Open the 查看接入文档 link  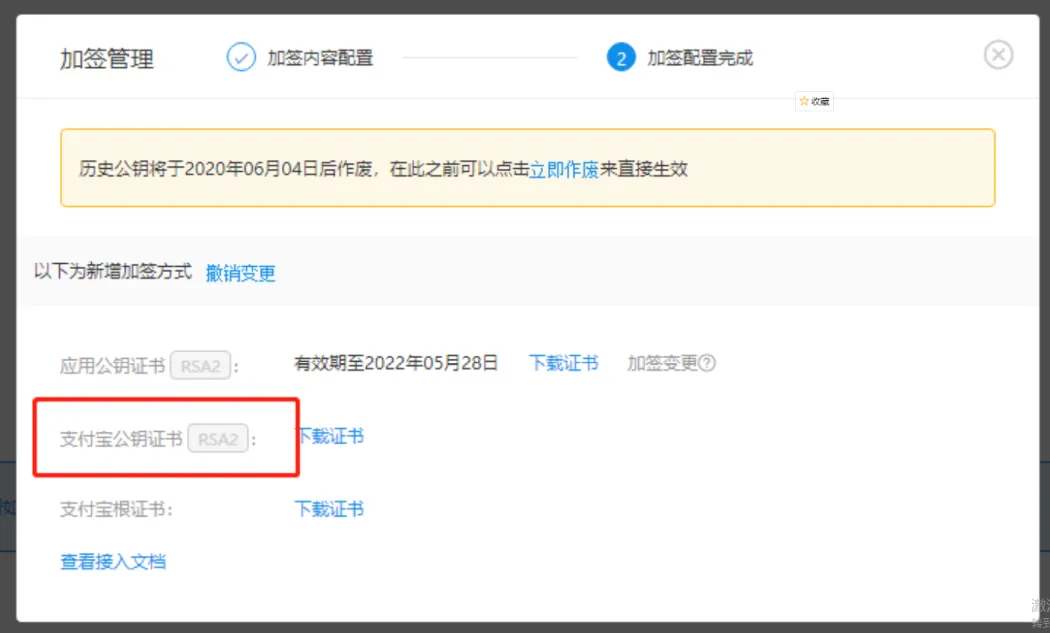tap(113, 562)
